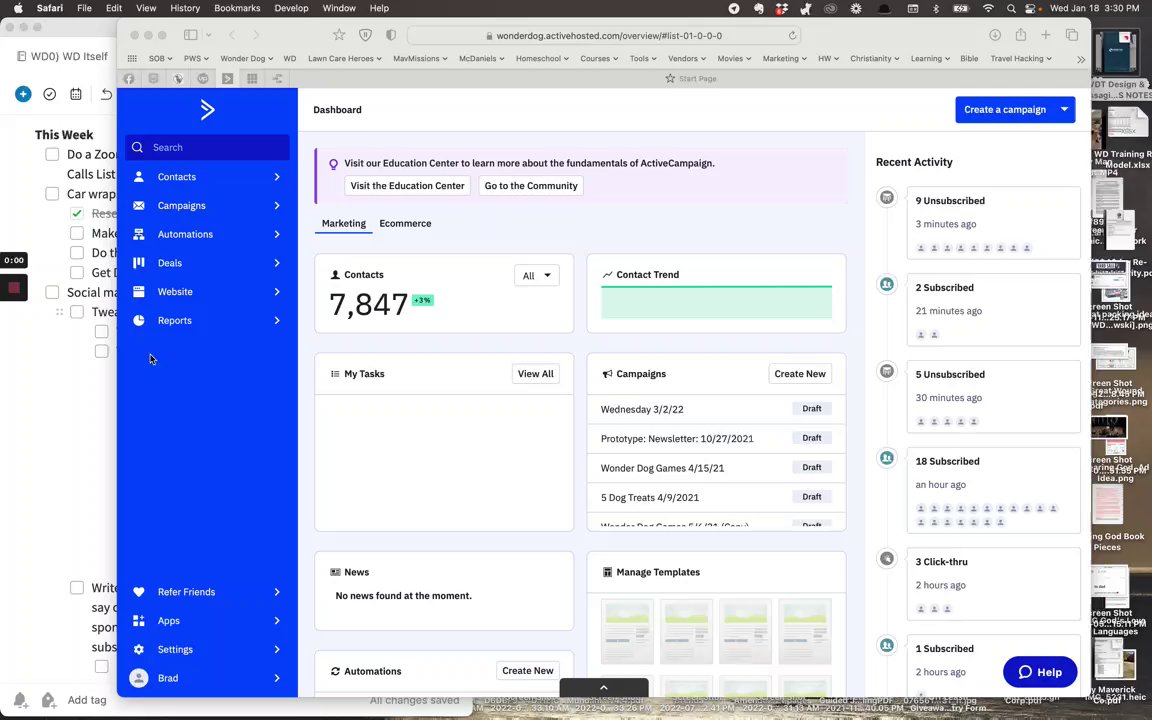Check the 'Make' subtask checkbox
The width and height of the screenshot is (1152, 720).
pos(76,233)
